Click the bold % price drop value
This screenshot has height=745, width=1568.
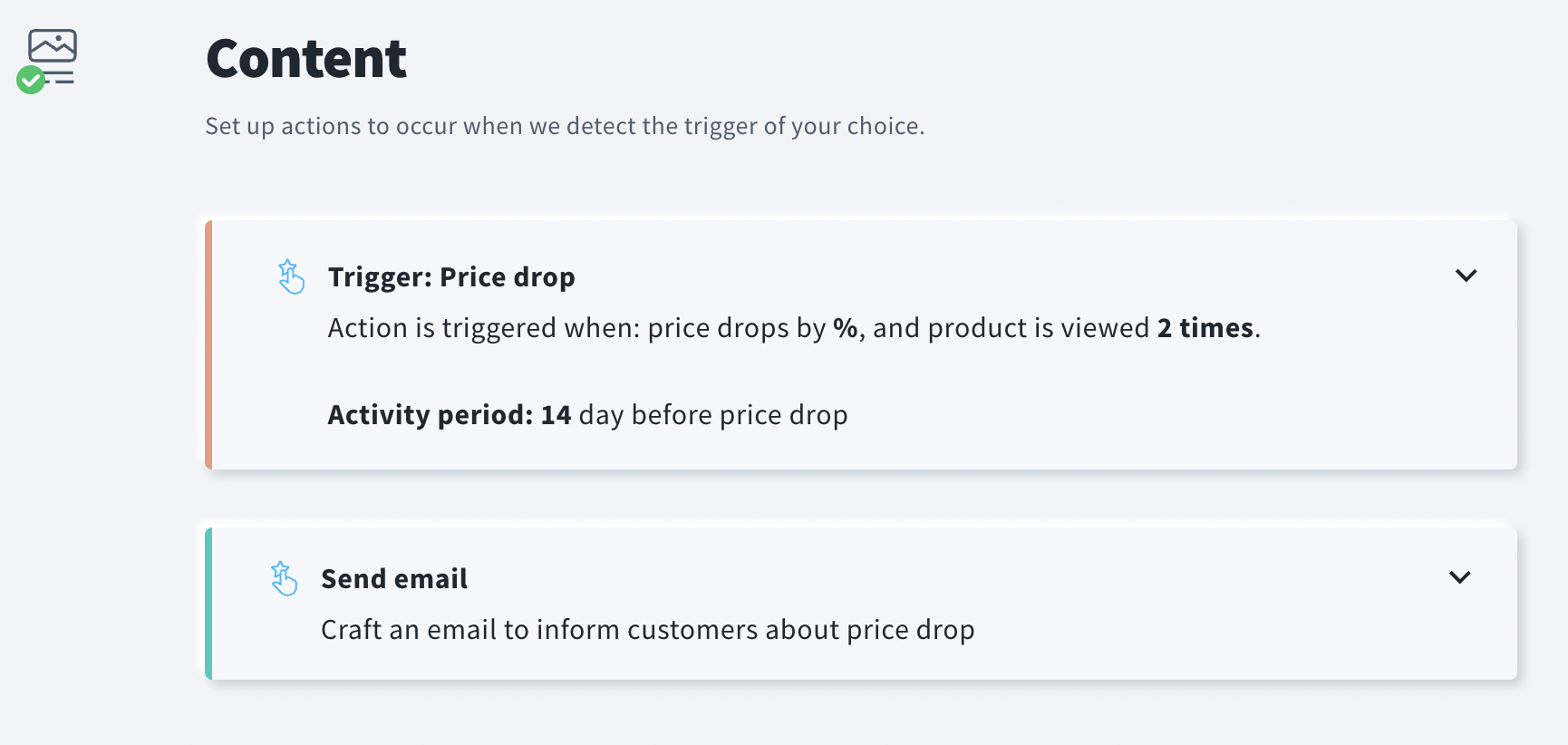(x=845, y=328)
